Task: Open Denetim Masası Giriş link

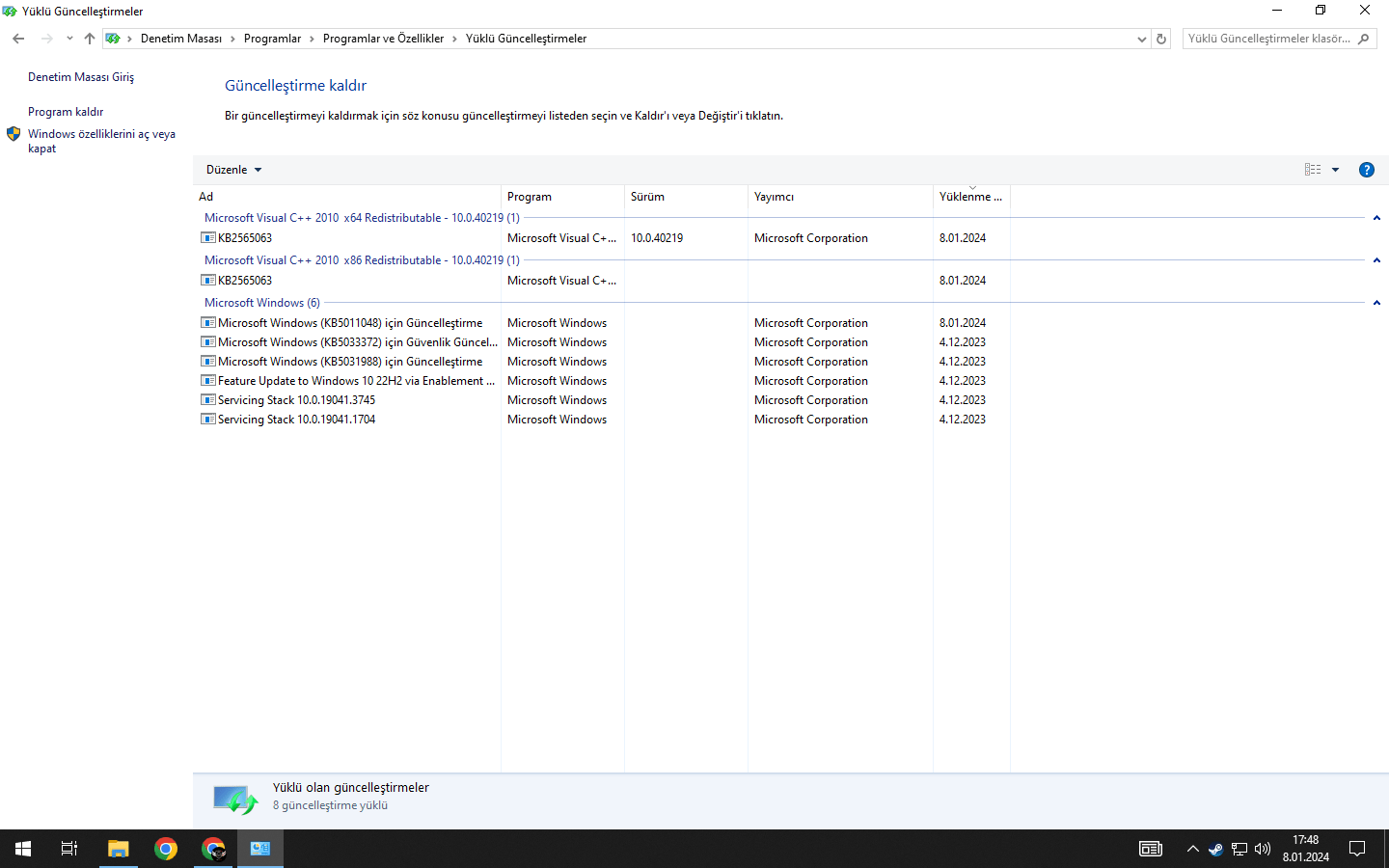Action: point(81,77)
